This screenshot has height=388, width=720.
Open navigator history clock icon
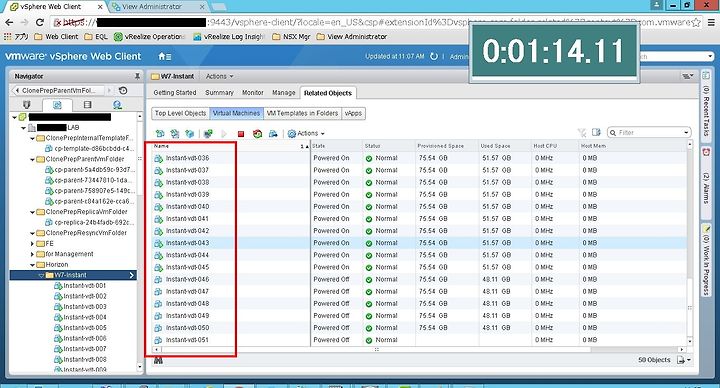[x=123, y=90]
